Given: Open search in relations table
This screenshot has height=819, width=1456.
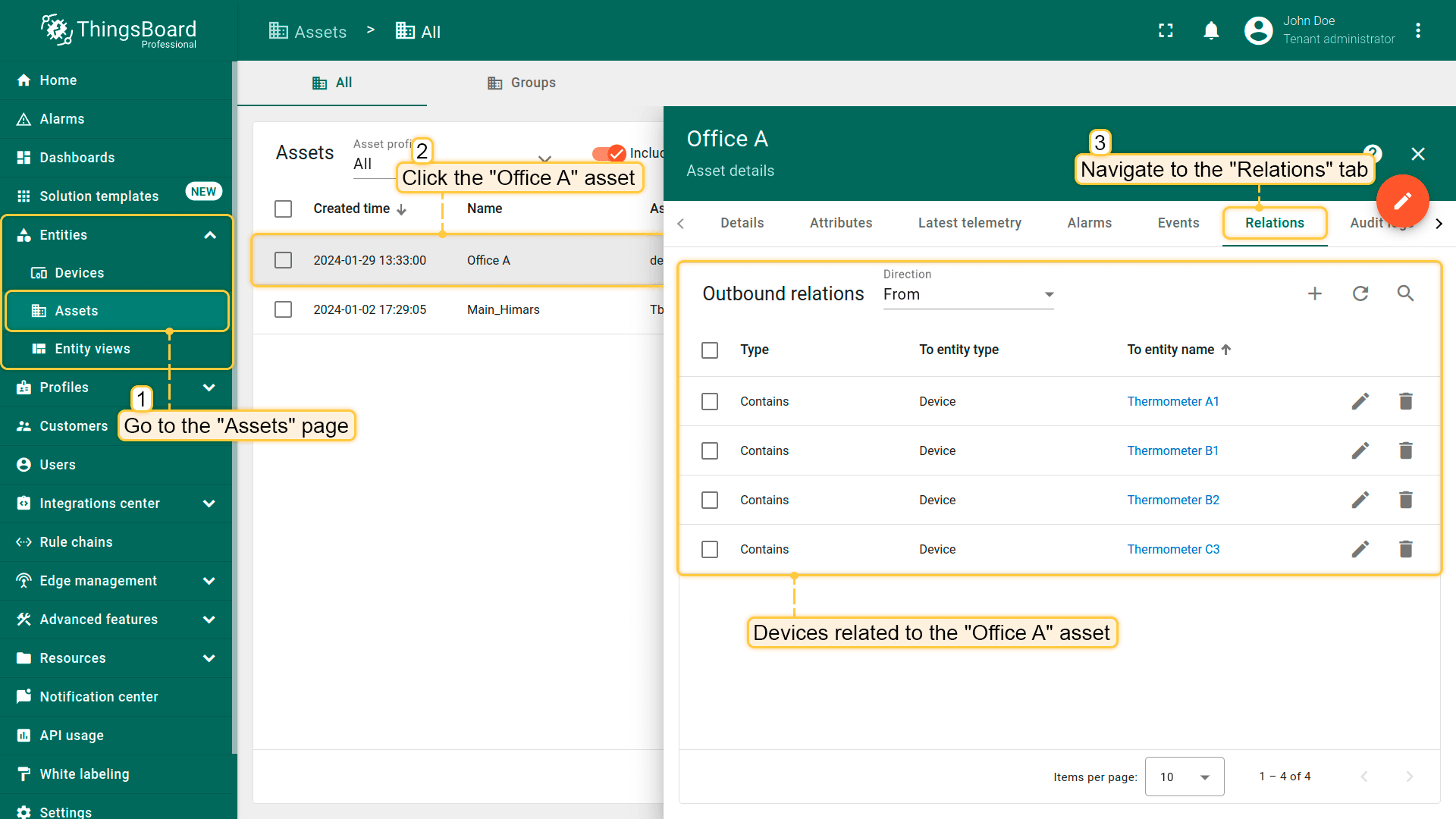Looking at the screenshot, I should pos(1405,293).
